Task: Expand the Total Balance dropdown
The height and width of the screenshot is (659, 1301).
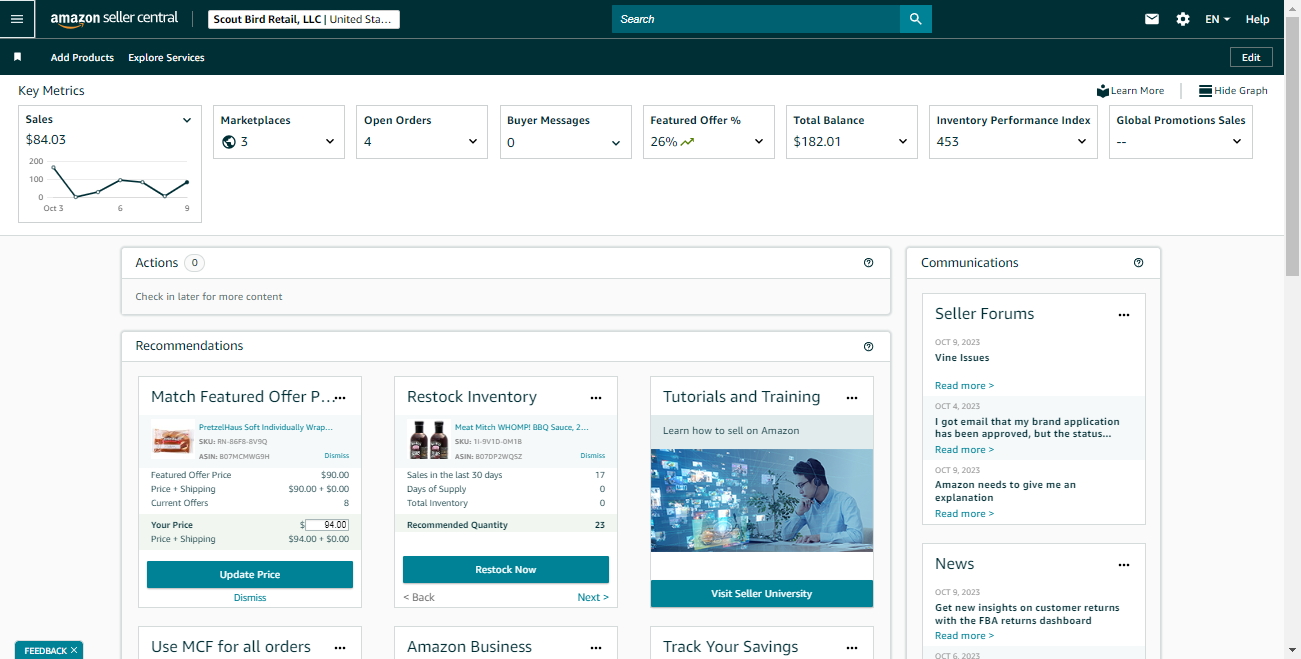Action: click(903, 142)
